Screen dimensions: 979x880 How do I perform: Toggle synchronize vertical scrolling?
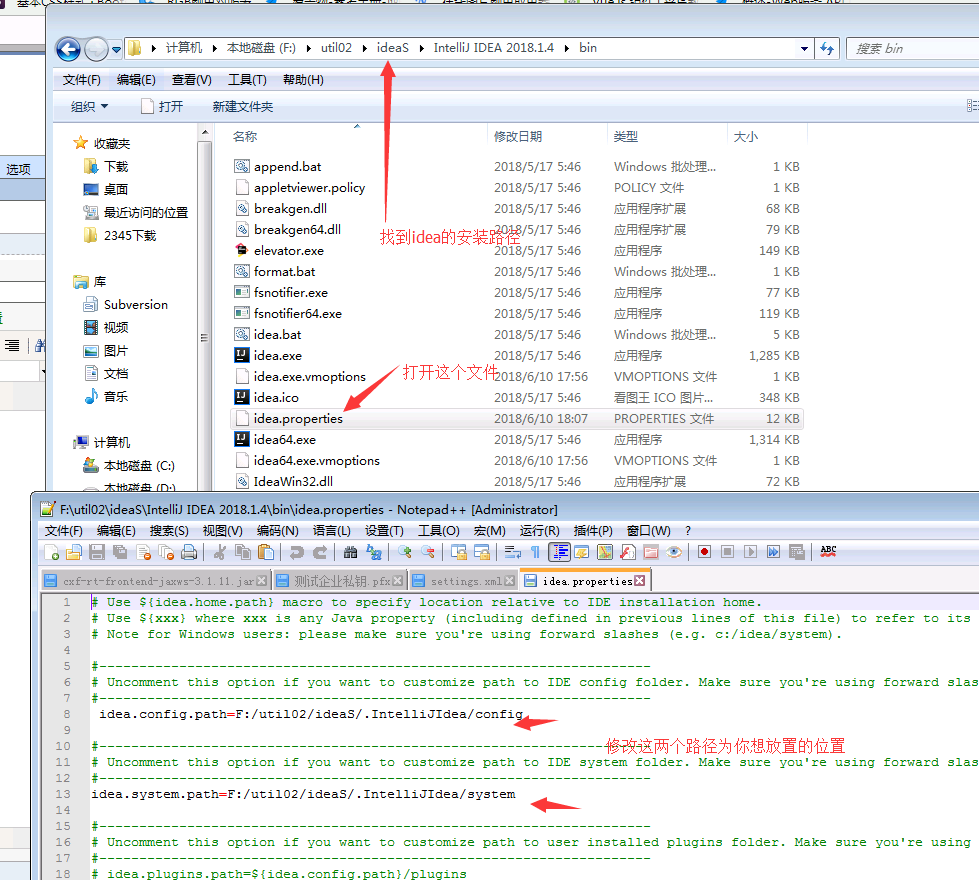[459, 552]
